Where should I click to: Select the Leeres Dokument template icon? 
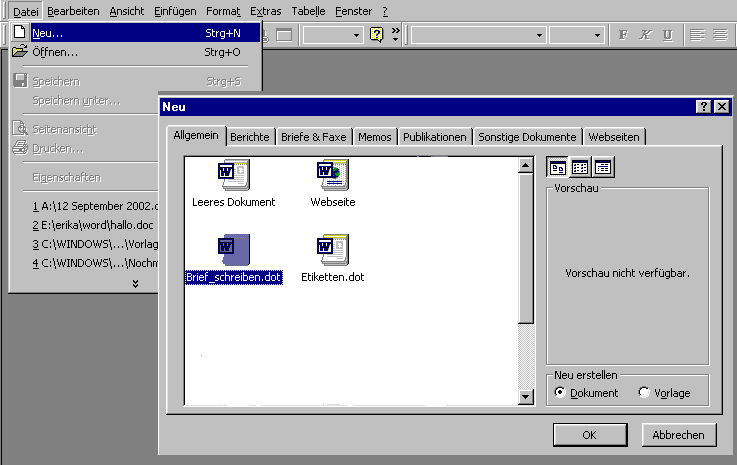click(233, 177)
